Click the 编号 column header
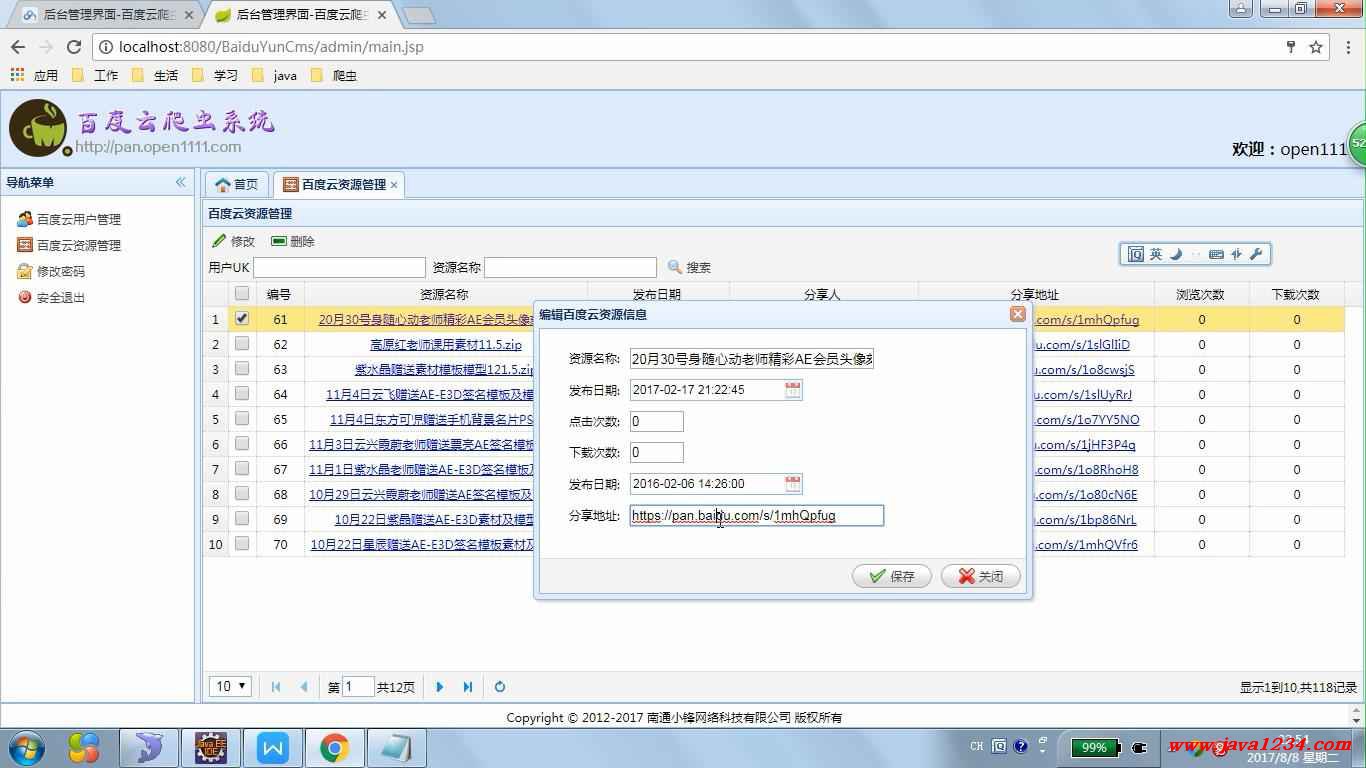 coord(280,294)
